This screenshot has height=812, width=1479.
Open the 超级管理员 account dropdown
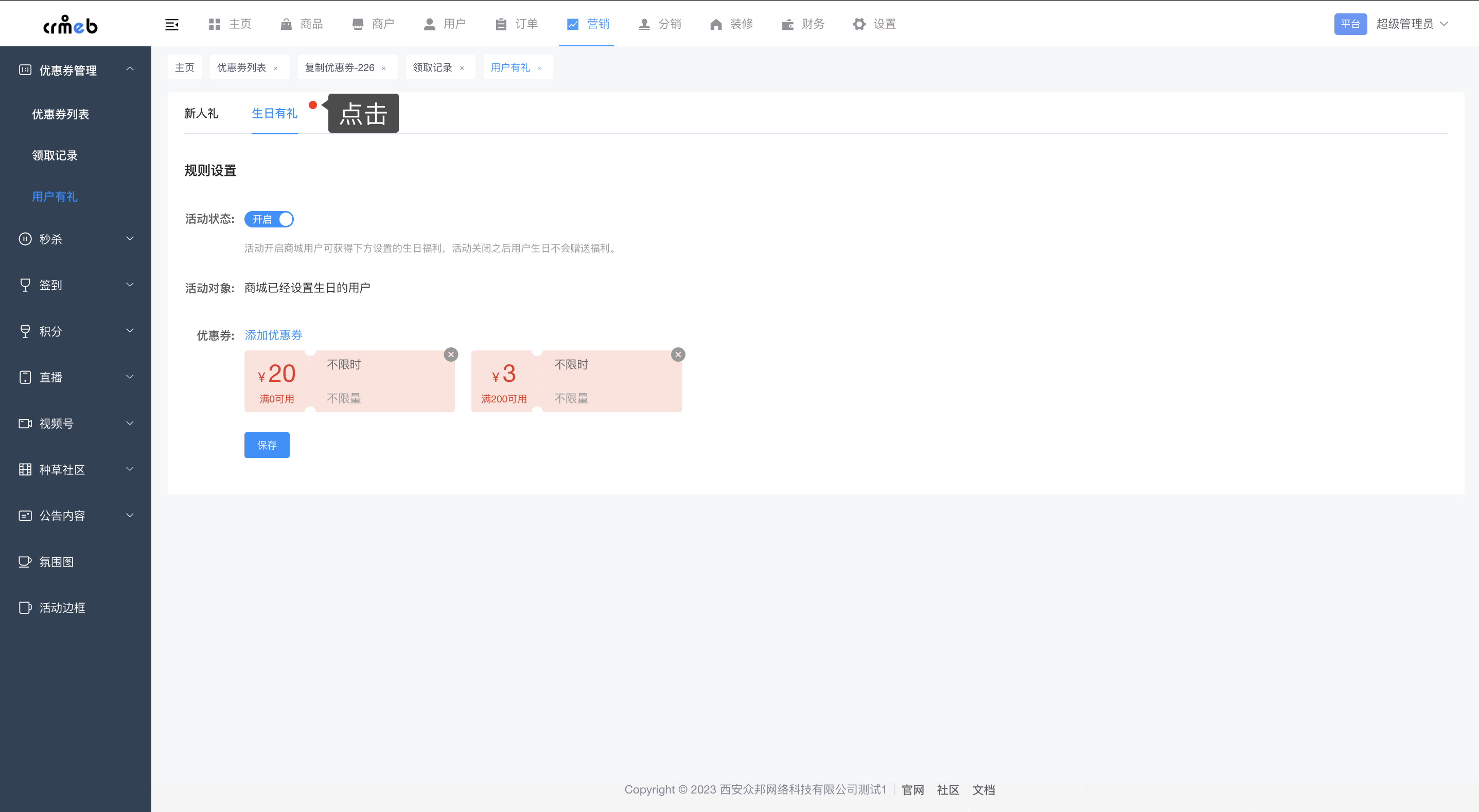[1412, 24]
